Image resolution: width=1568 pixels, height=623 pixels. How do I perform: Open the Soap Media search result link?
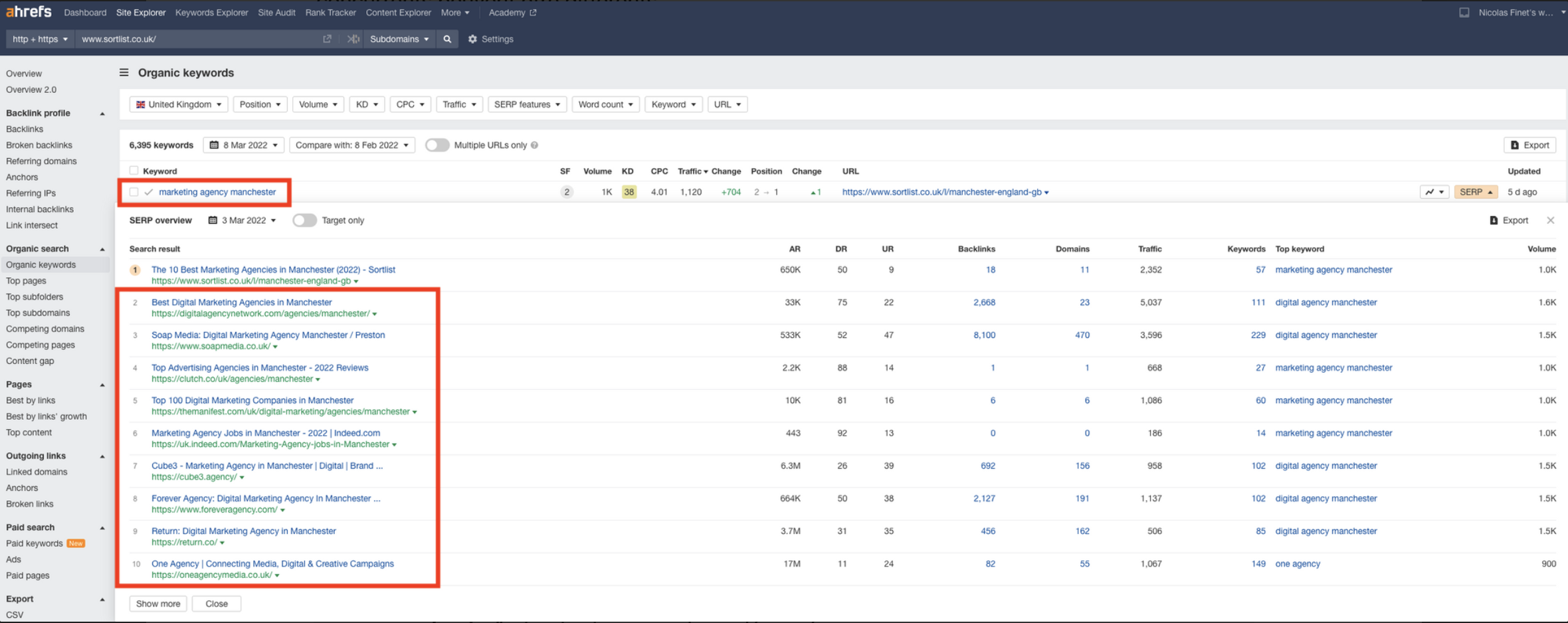(268, 335)
